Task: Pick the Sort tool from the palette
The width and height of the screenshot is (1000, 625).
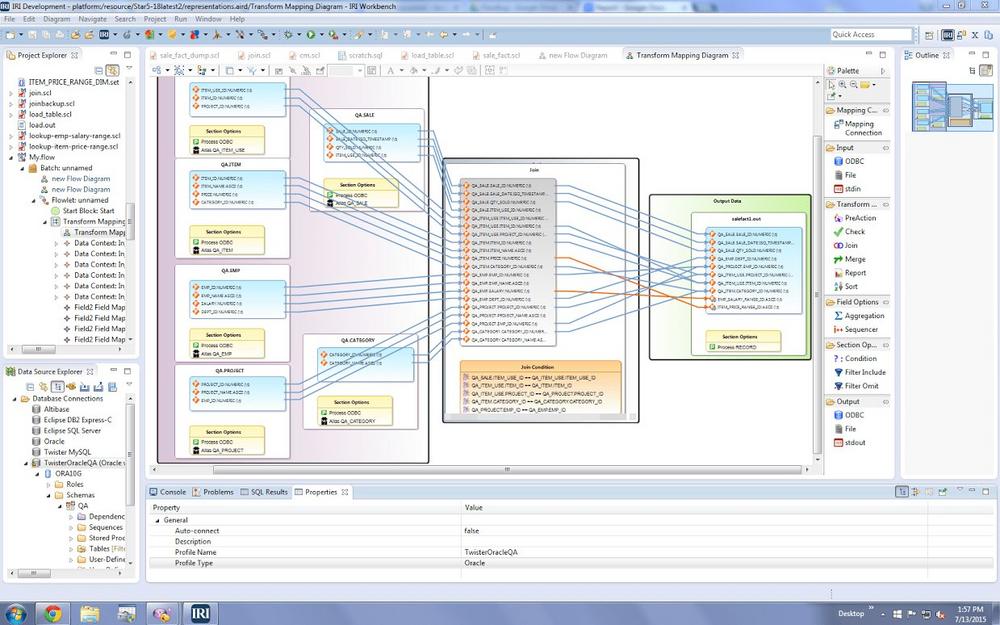Action: [850, 286]
